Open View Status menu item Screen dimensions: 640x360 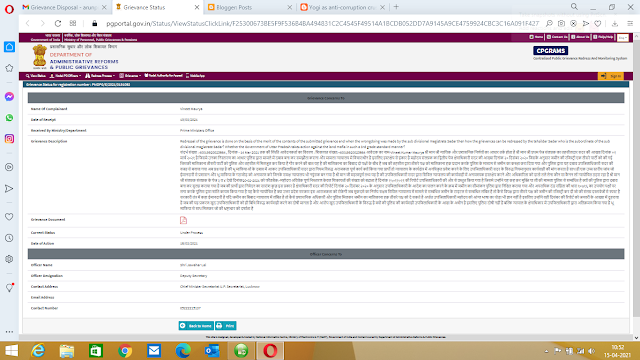[36, 76]
